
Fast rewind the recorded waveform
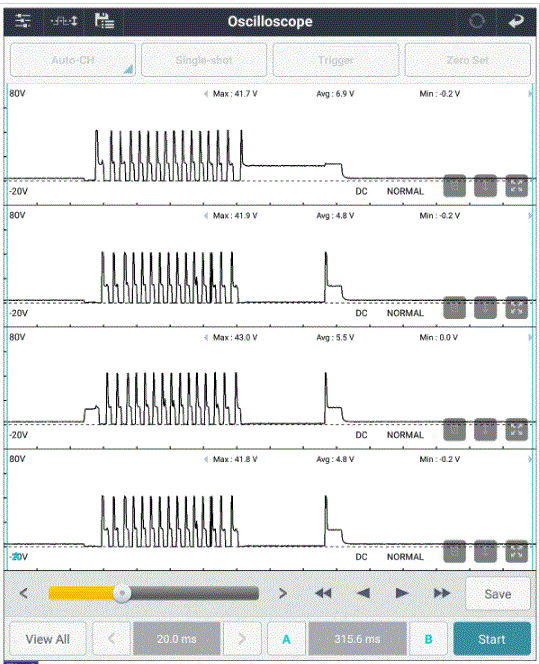coord(323,593)
